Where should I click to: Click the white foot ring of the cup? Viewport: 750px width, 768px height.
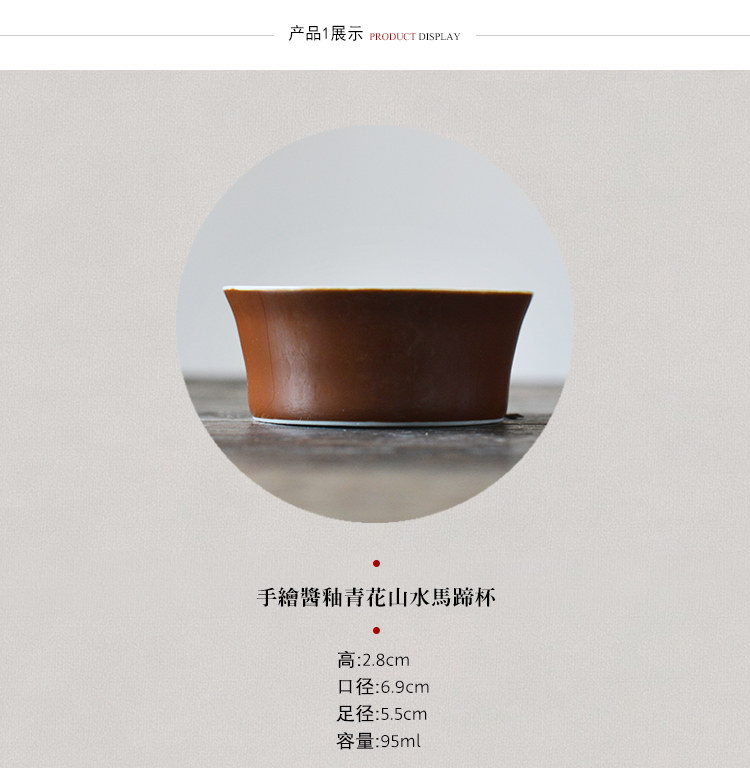tap(378, 422)
